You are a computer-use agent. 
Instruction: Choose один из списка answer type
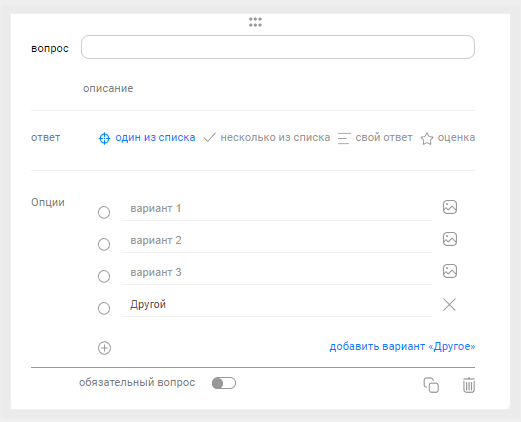coord(147,138)
